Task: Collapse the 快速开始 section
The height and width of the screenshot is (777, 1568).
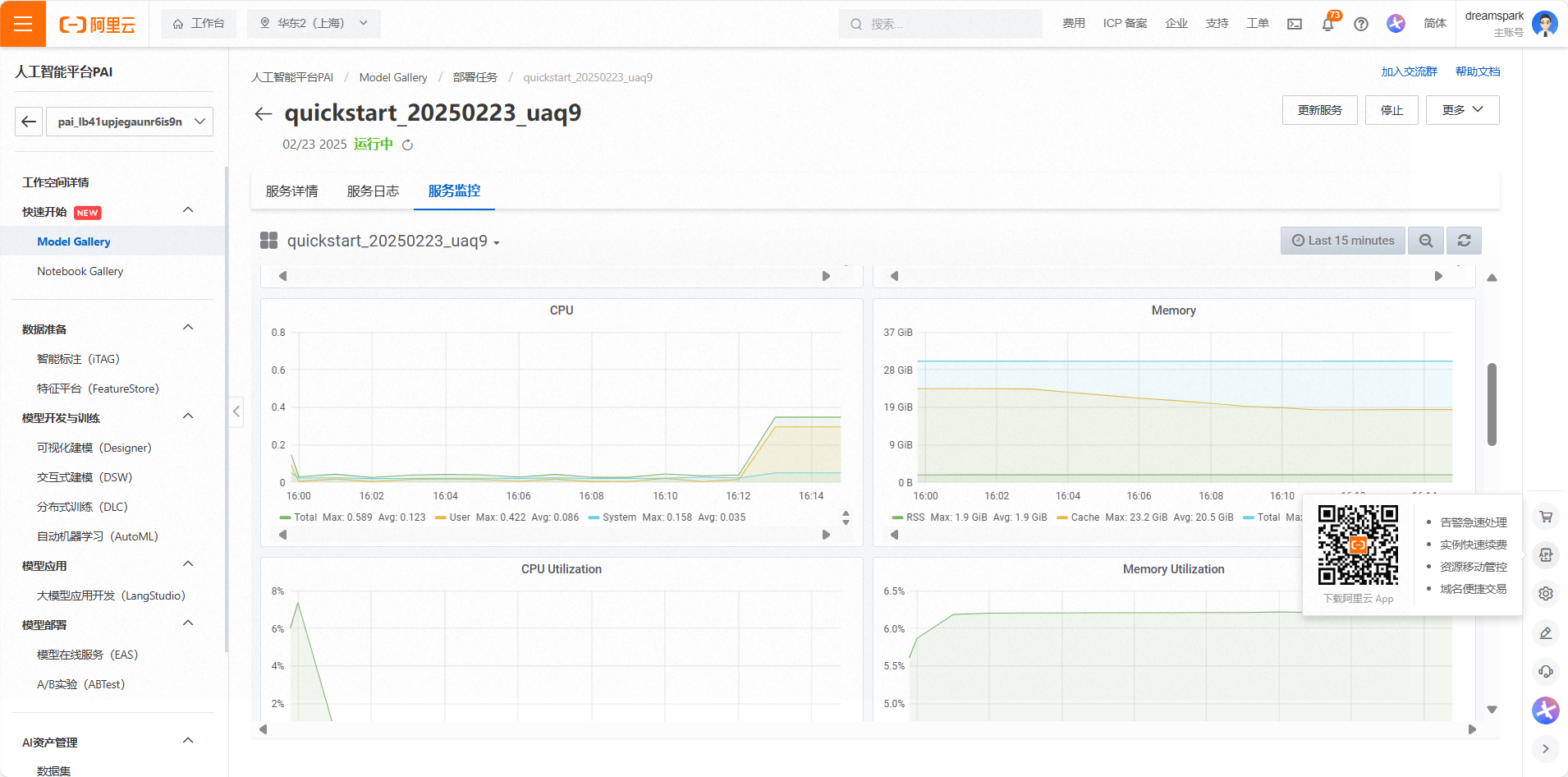Action: tap(188, 211)
